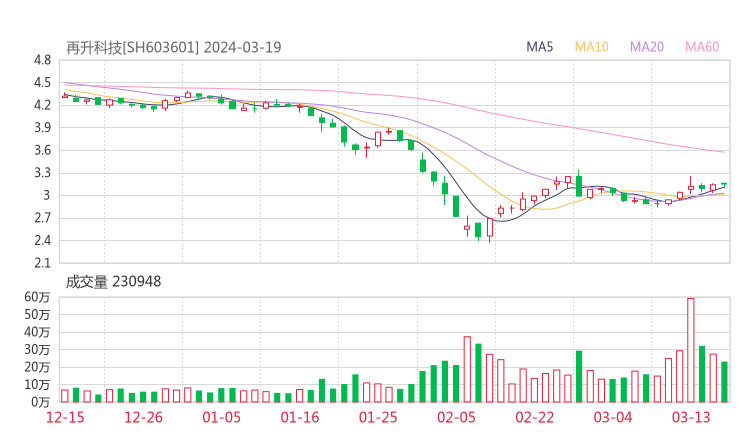Click the 4.8 price axis label
Viewport: 740px width, 440px height.
click(42, 60)
